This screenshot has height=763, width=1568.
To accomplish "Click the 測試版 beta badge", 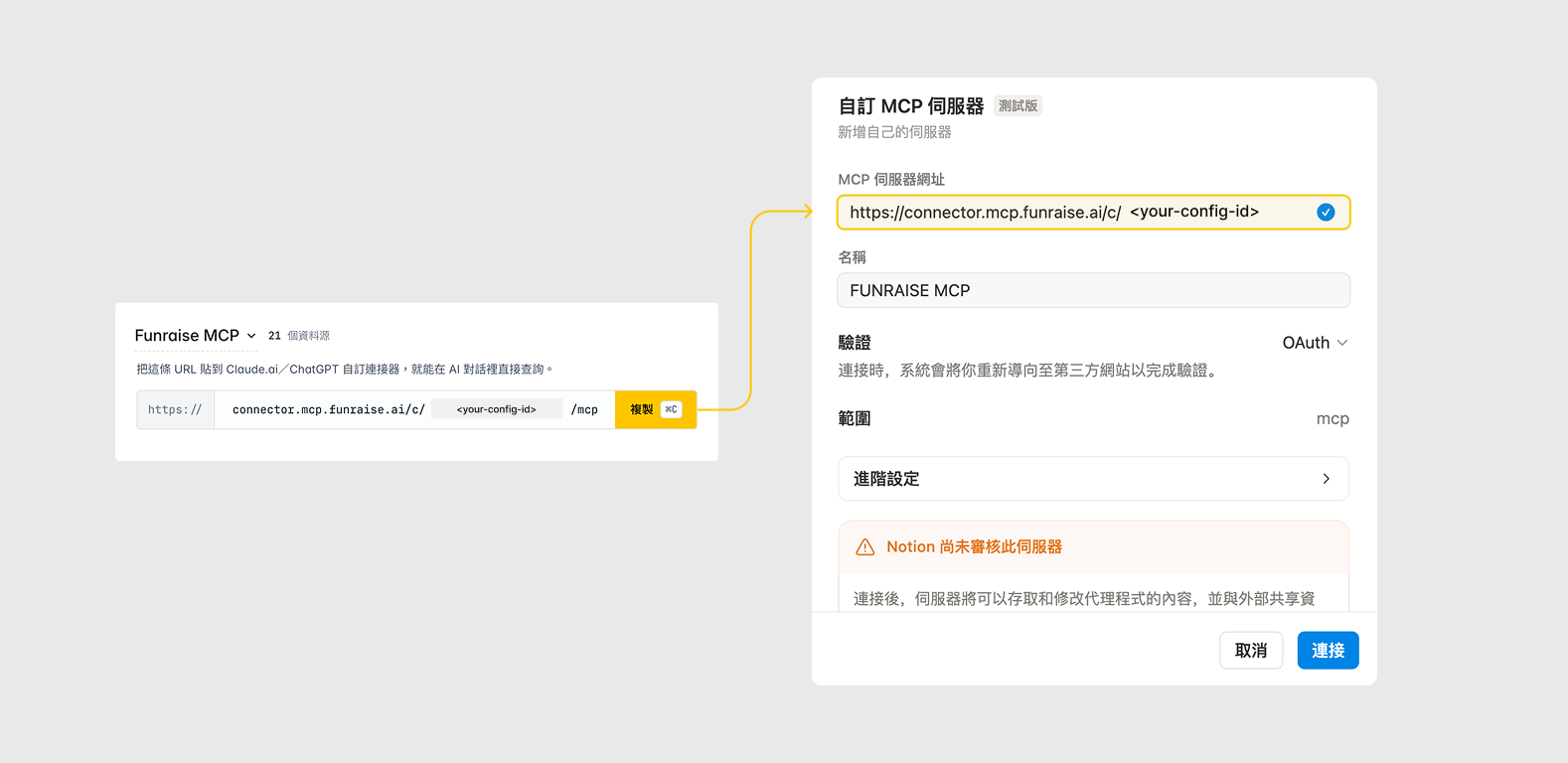I will click(x=1018, y=106).
